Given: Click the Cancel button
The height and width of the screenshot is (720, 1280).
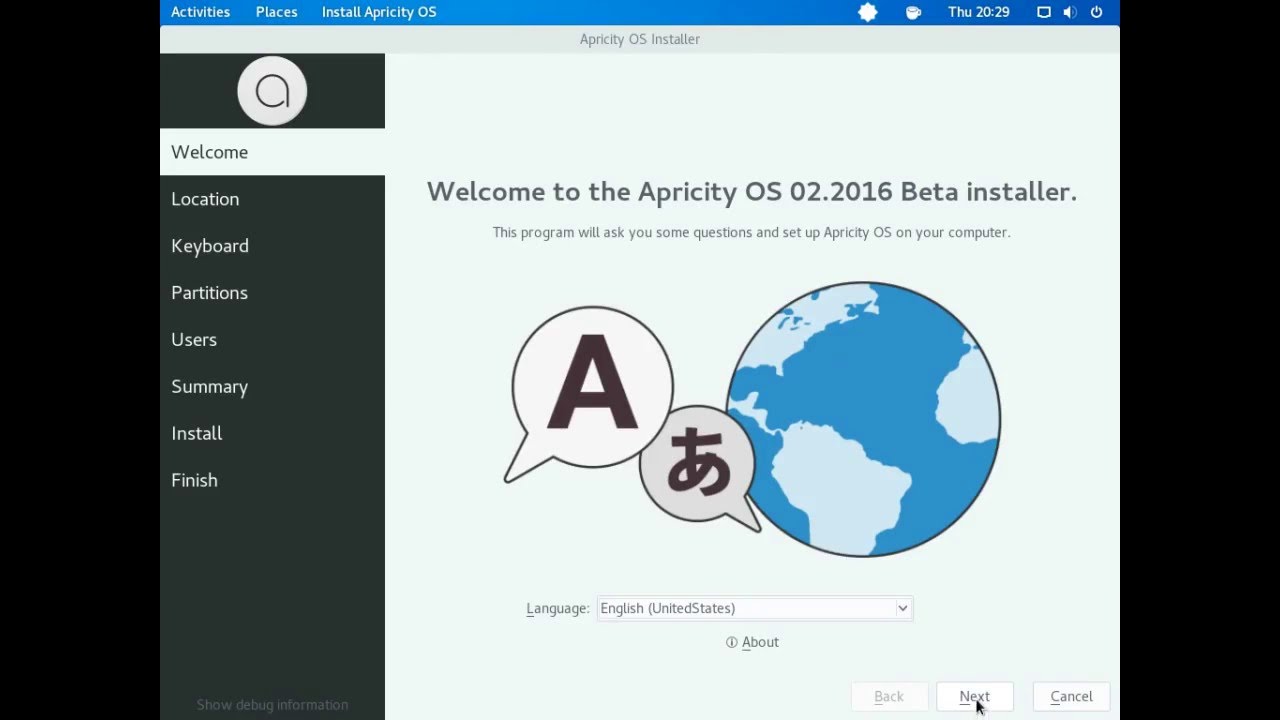Looking at the screenshot, I should pyautogui.click(x=1071, y=697).
